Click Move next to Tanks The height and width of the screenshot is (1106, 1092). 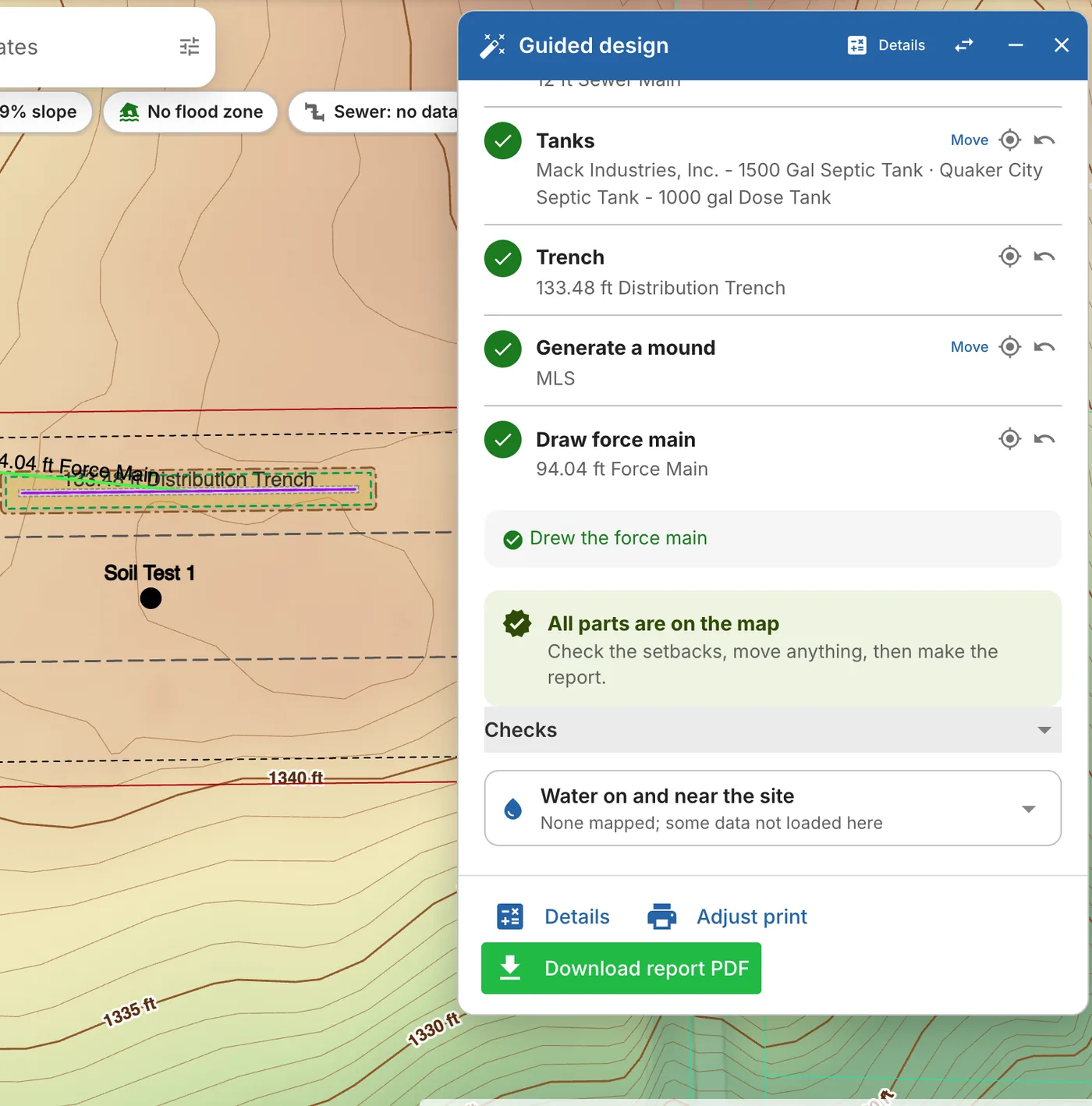click(970, 140)
